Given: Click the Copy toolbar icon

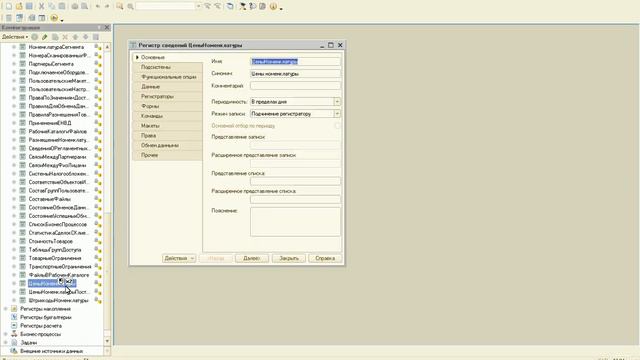Looking at the screenshot, I should [51, 6].
